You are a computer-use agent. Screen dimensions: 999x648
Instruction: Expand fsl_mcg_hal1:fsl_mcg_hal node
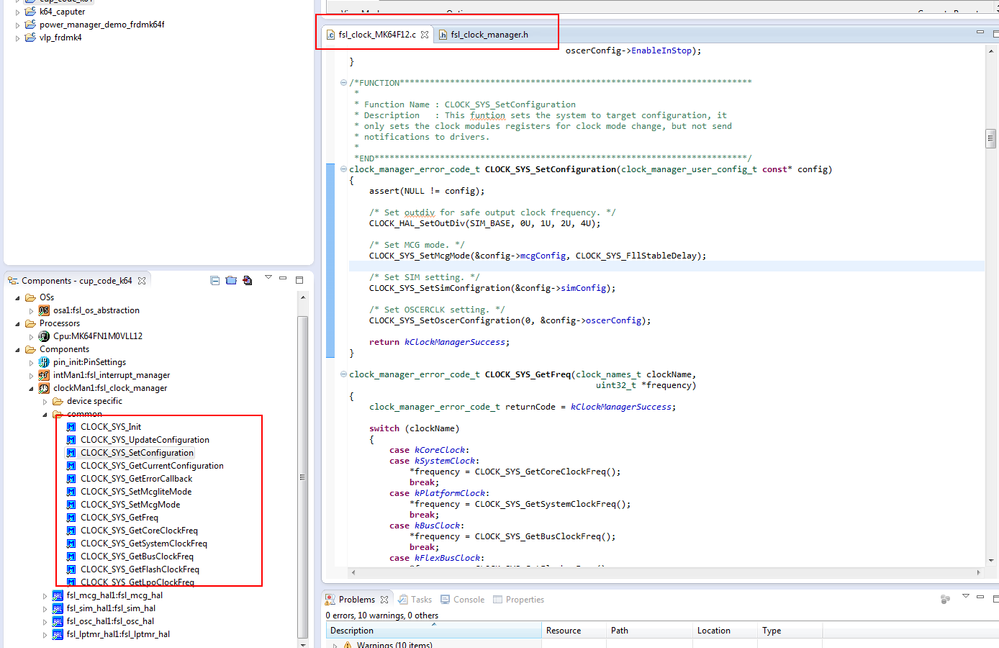click(x=45, y=596)
